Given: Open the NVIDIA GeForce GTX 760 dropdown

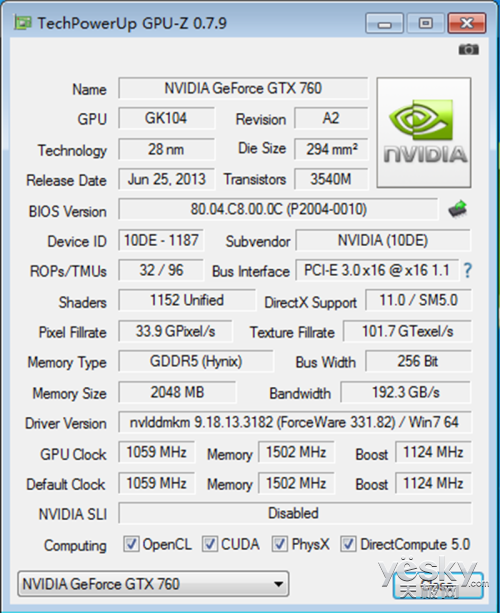Looking at the screenshot, I should click(x=153, y=584).
